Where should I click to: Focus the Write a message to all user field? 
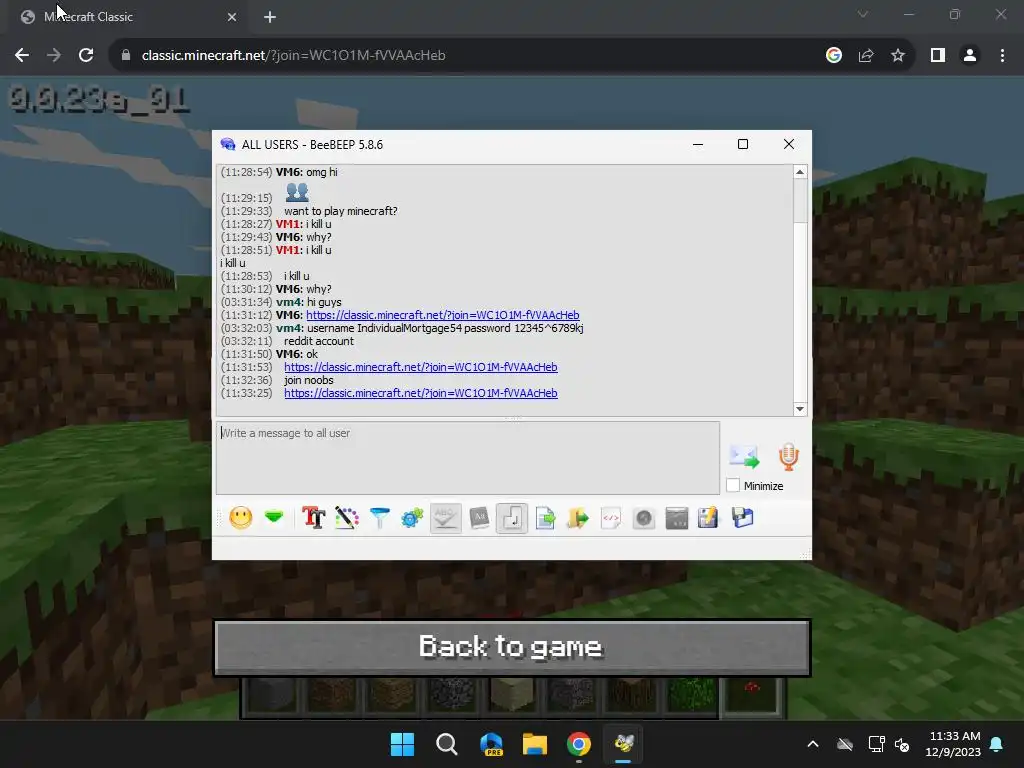click(x=468, y=458)
